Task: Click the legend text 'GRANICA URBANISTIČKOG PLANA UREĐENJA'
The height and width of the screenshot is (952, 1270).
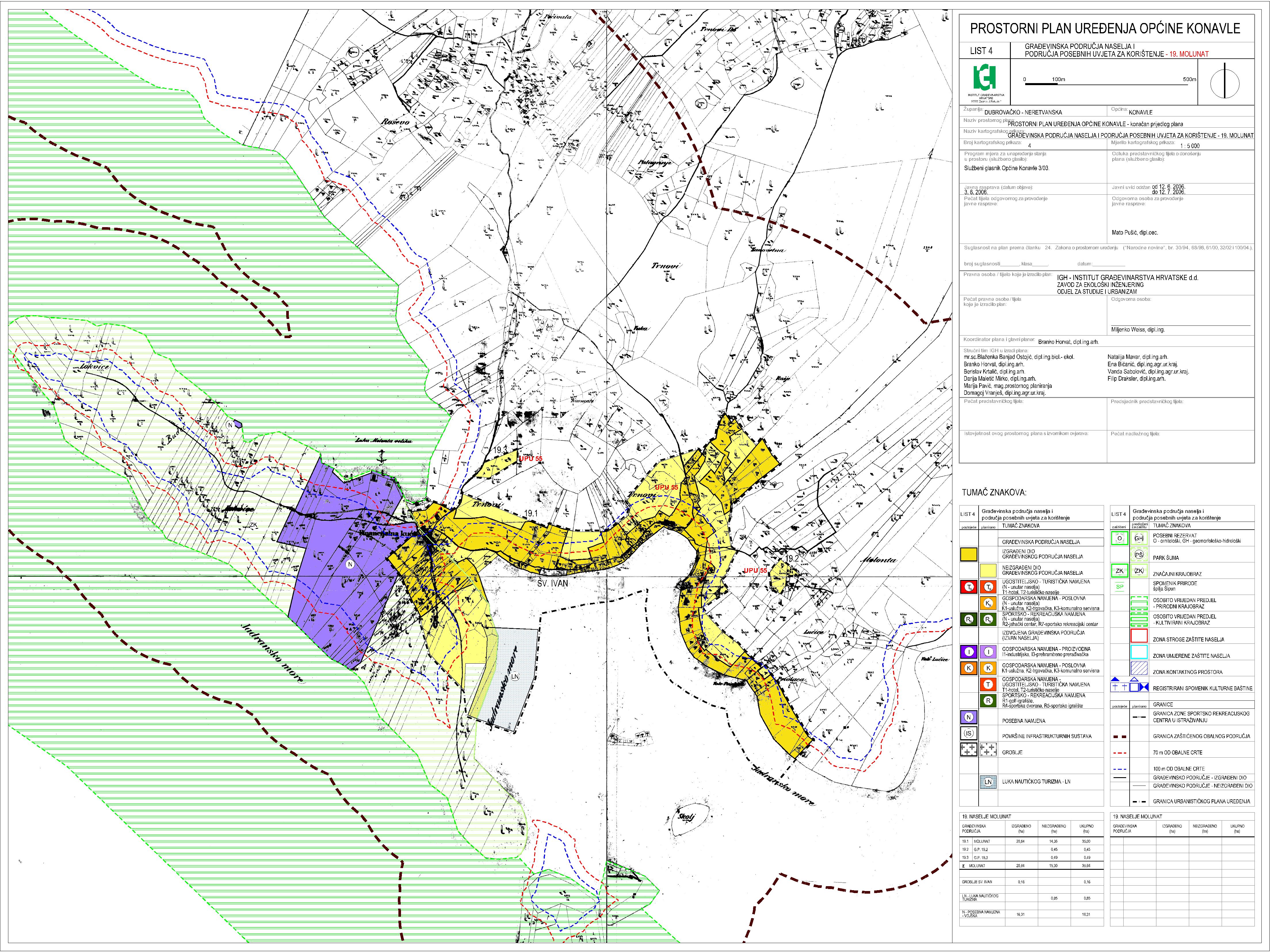Action: click(x=1201, y=801)
